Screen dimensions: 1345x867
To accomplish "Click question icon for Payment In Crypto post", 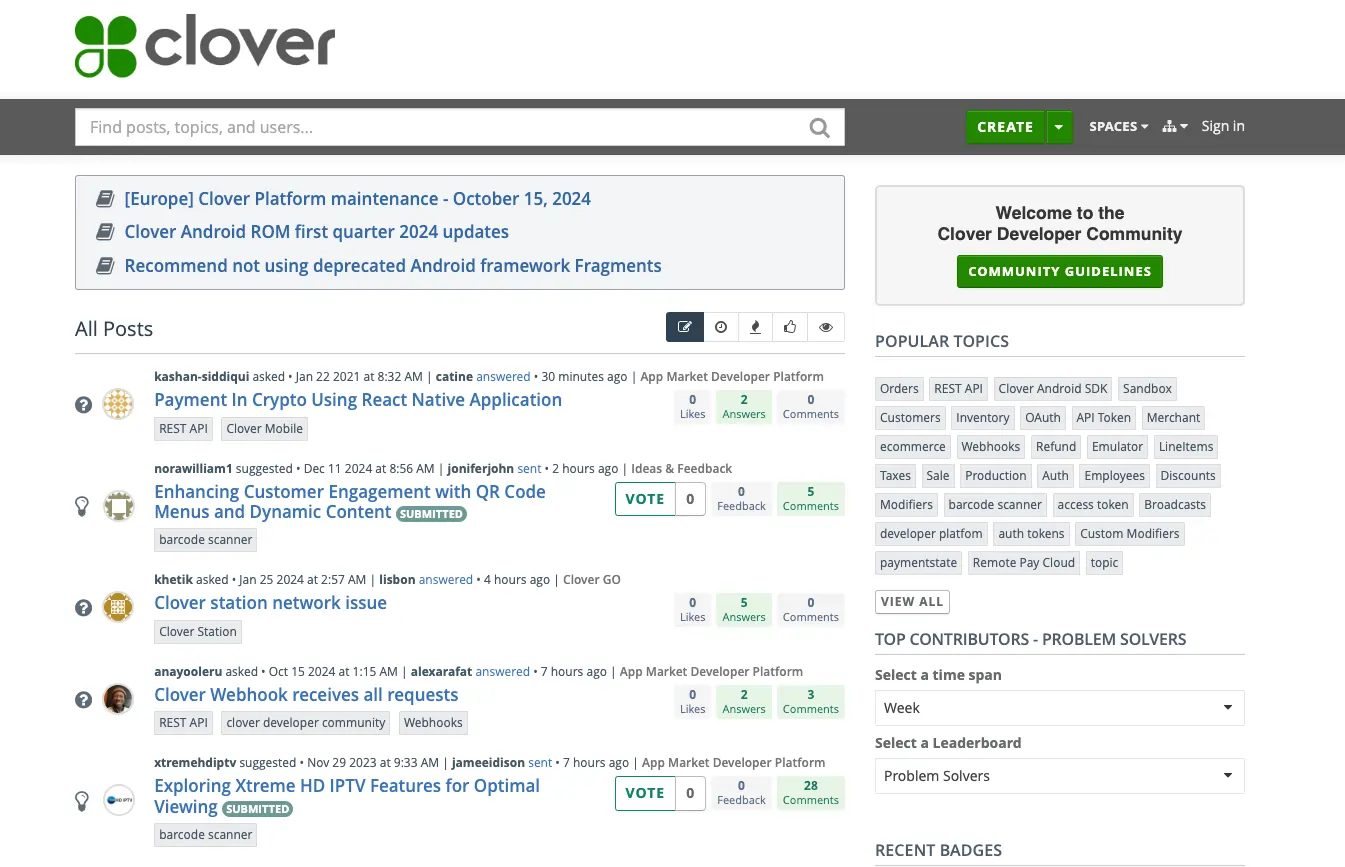I will [84, 405].
